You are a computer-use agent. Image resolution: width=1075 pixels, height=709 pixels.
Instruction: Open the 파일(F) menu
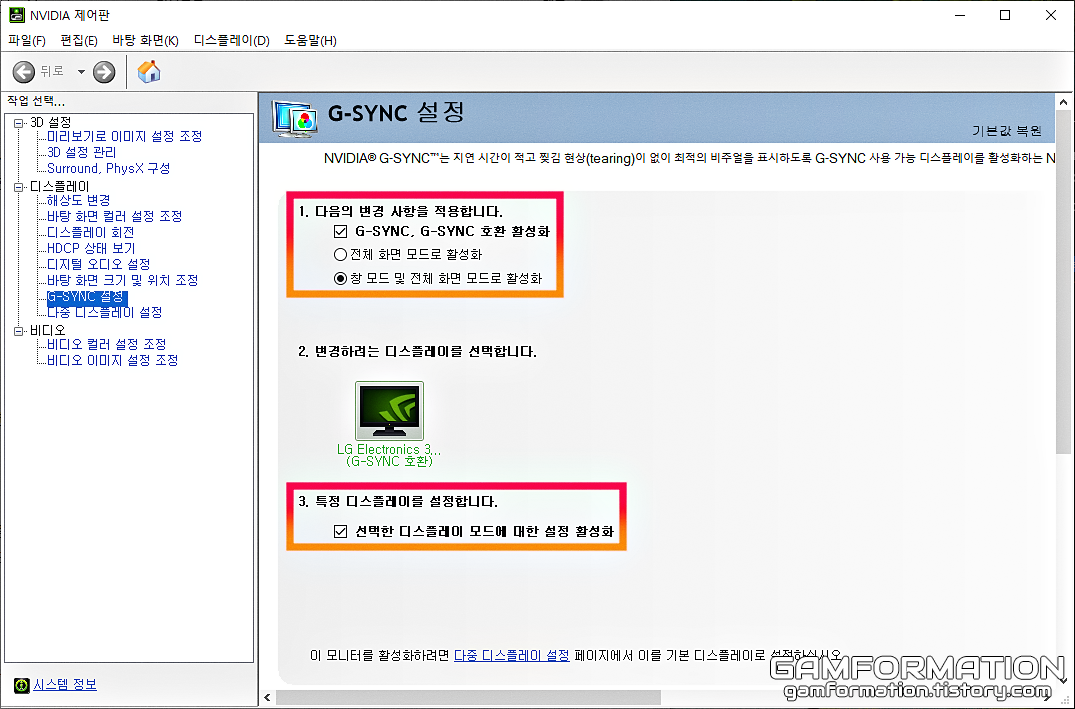[27, 40]
